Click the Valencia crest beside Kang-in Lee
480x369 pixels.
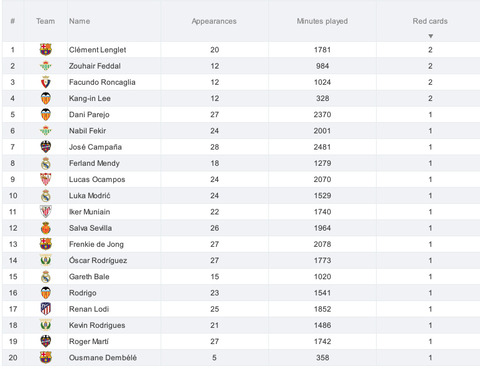point(46,98)
